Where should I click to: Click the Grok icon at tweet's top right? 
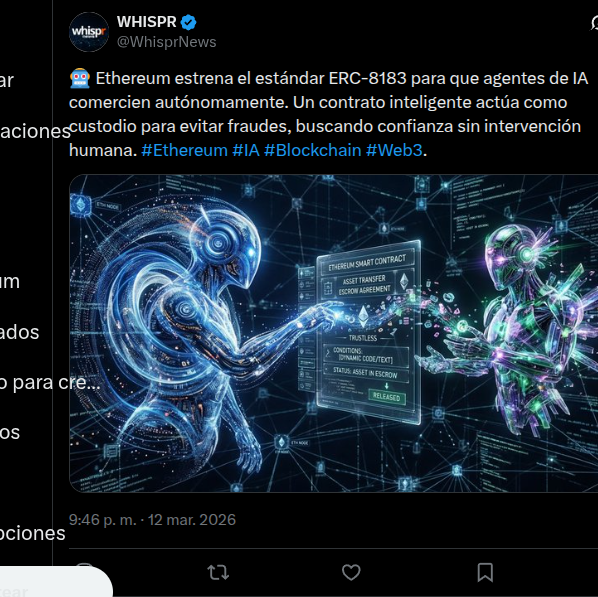[594, 23]
